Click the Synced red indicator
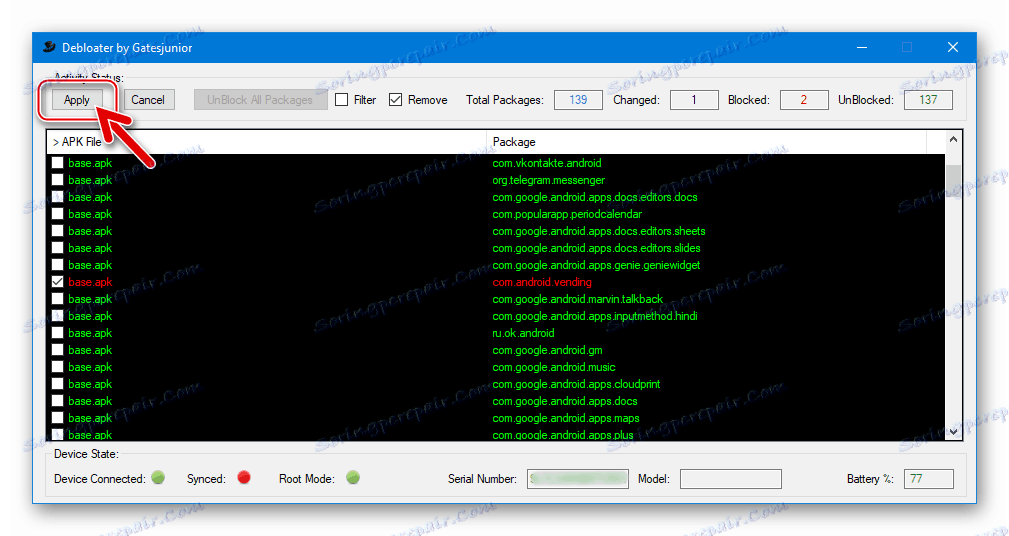This screenshot has height=536, width=1009. point(243,477)
